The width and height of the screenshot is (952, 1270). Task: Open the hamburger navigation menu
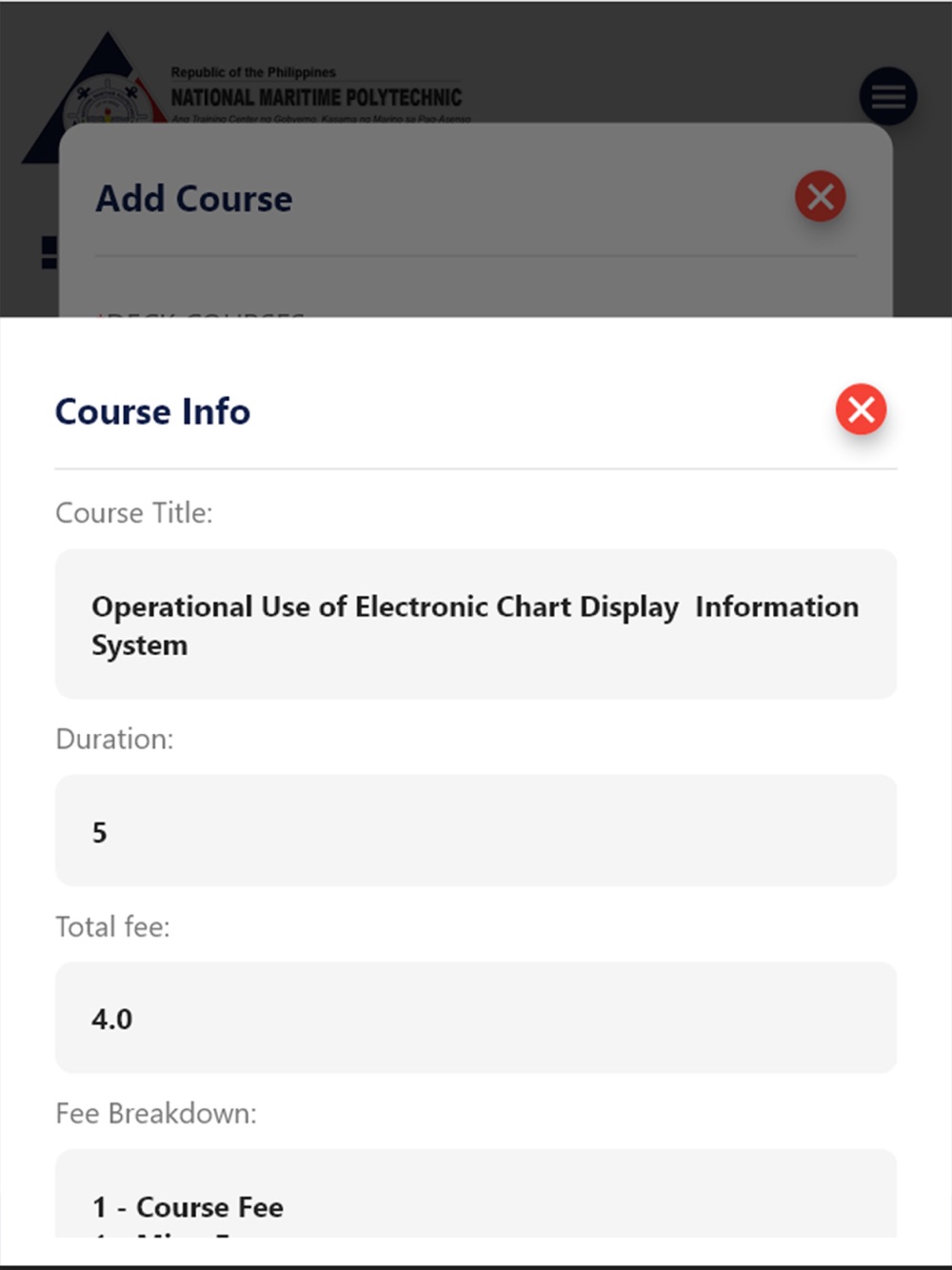point(888,96)
